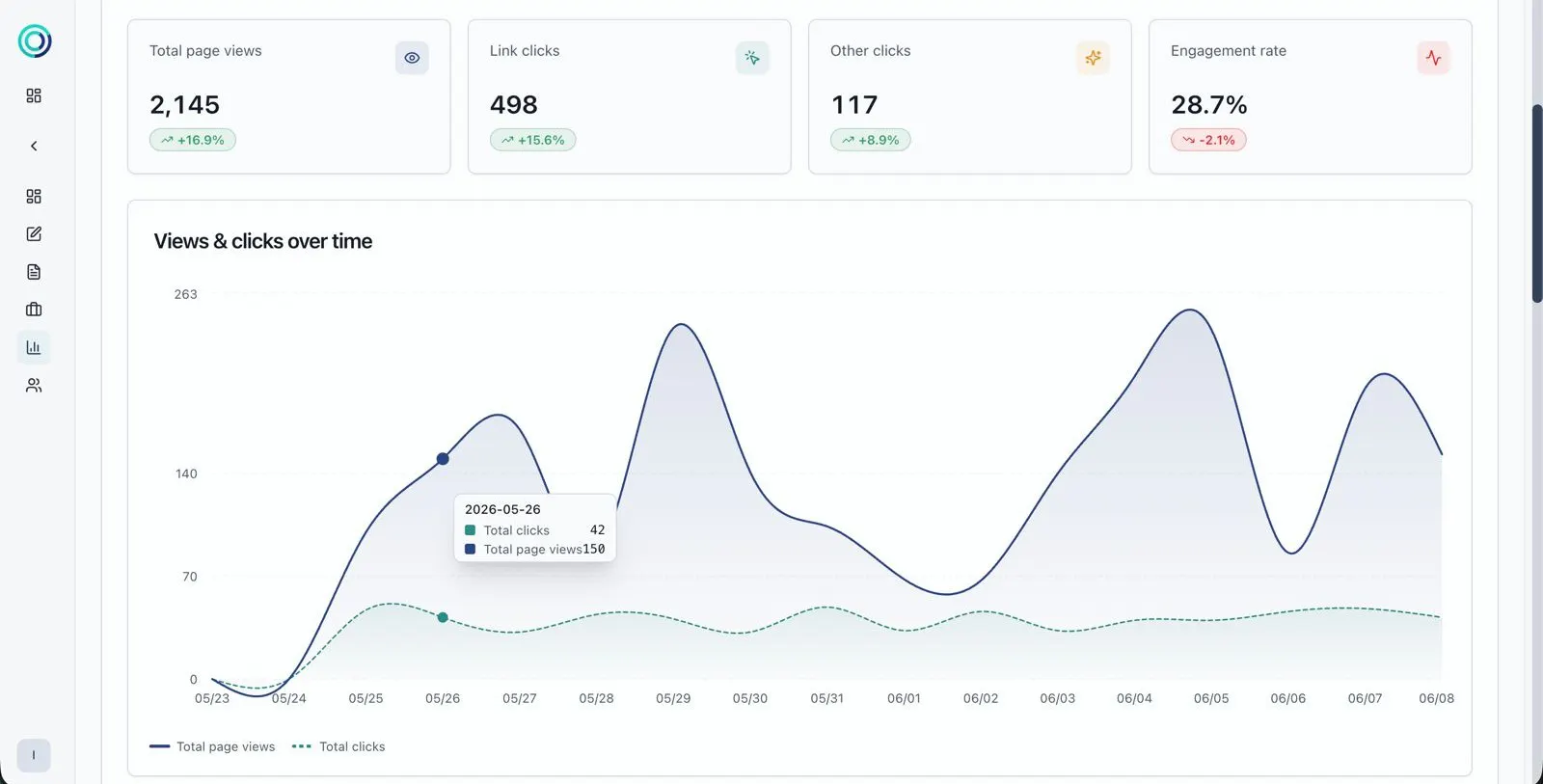Open the pencil edit icon in sidebar
The width and height of the screenshot is (1543, 784).
click(34, 233)
